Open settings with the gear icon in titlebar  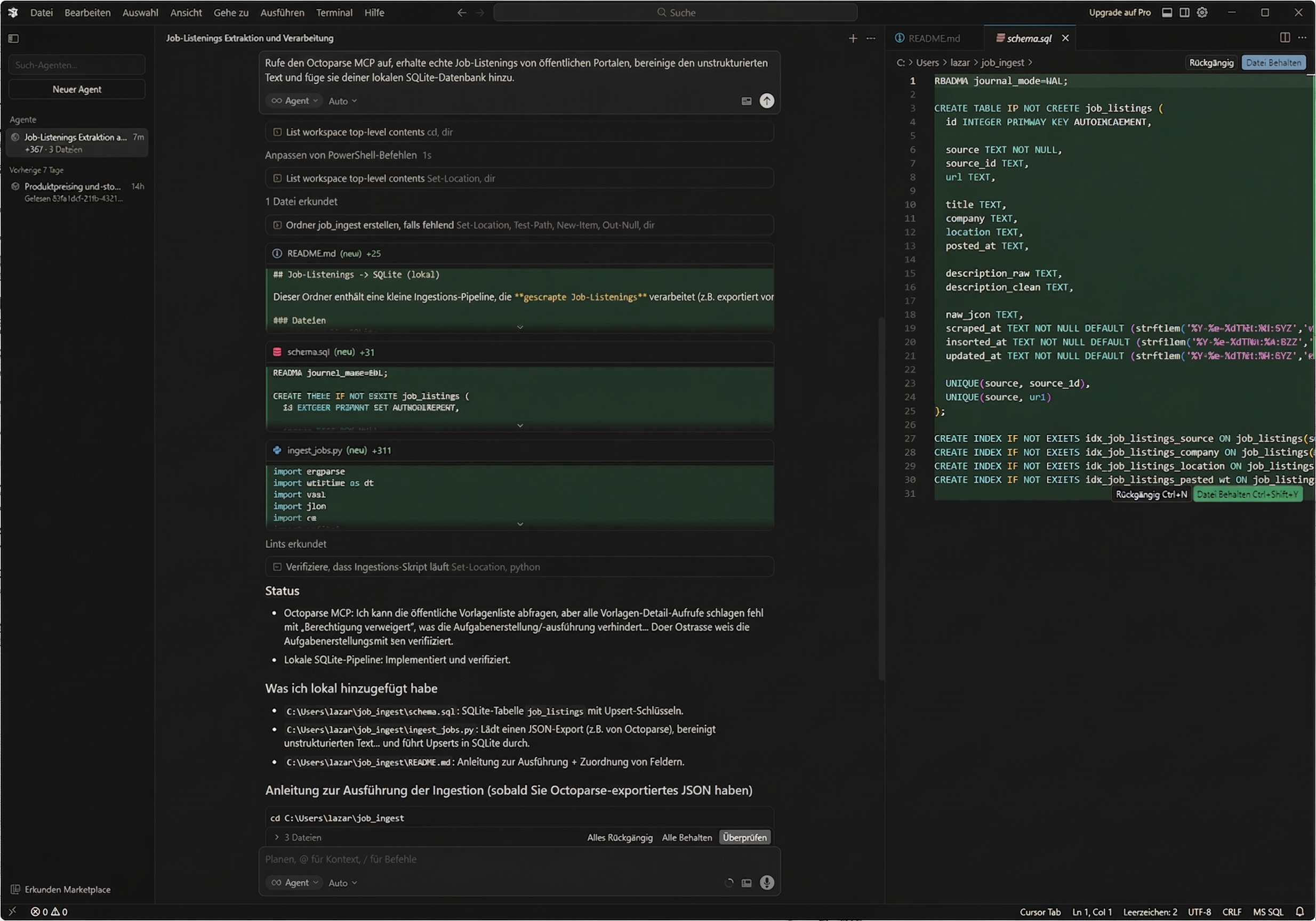pyautogui.click(x=1202, y=12)
